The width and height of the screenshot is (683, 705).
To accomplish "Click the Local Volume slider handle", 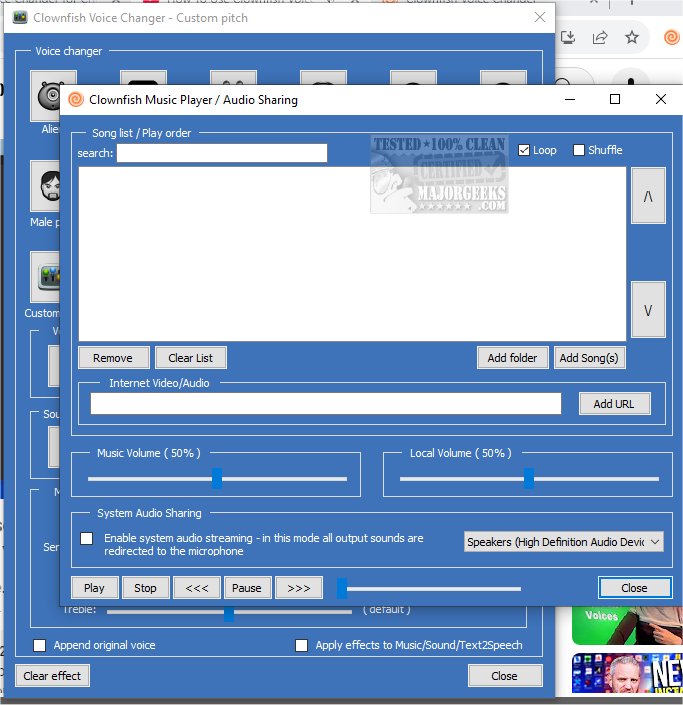I will click(x=529, y=478).
